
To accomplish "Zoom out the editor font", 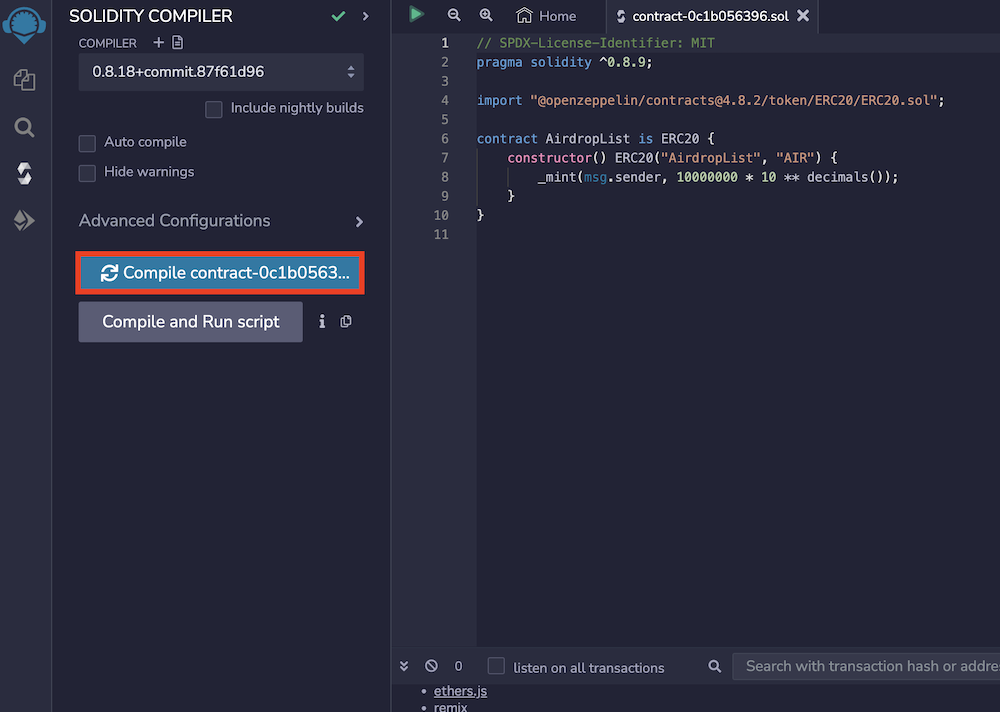I will 454,15.
